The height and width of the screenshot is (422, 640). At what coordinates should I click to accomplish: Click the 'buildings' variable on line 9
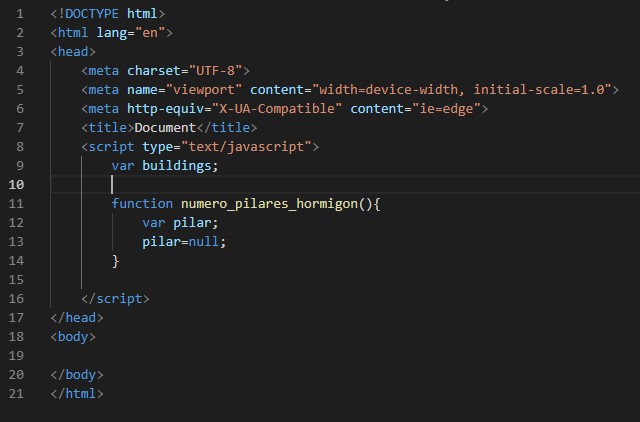click(x=176, y=166)
